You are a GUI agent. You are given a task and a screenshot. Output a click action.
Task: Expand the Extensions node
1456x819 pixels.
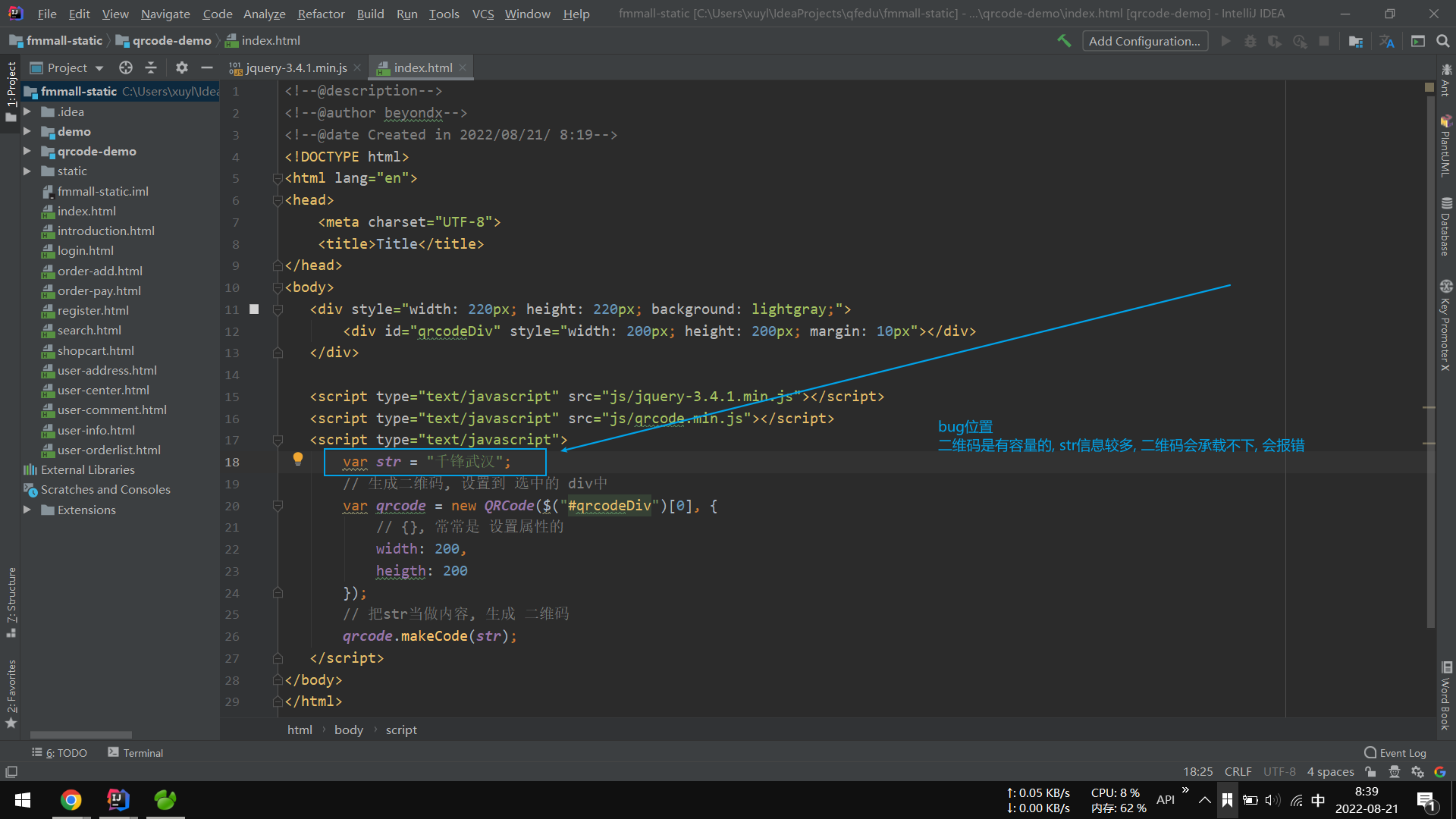[x=27, y=510]
